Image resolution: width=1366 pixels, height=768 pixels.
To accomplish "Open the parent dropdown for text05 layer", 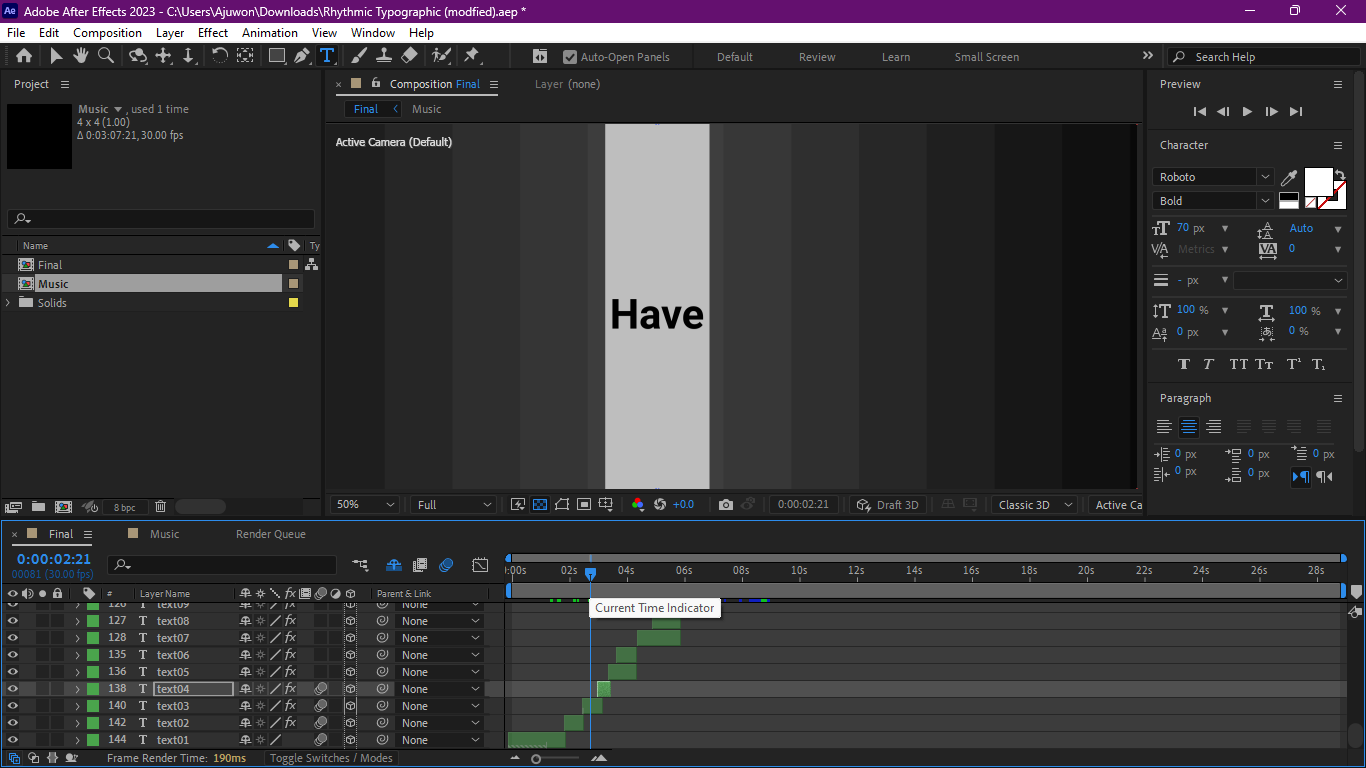I will click(x=440, y=672).
